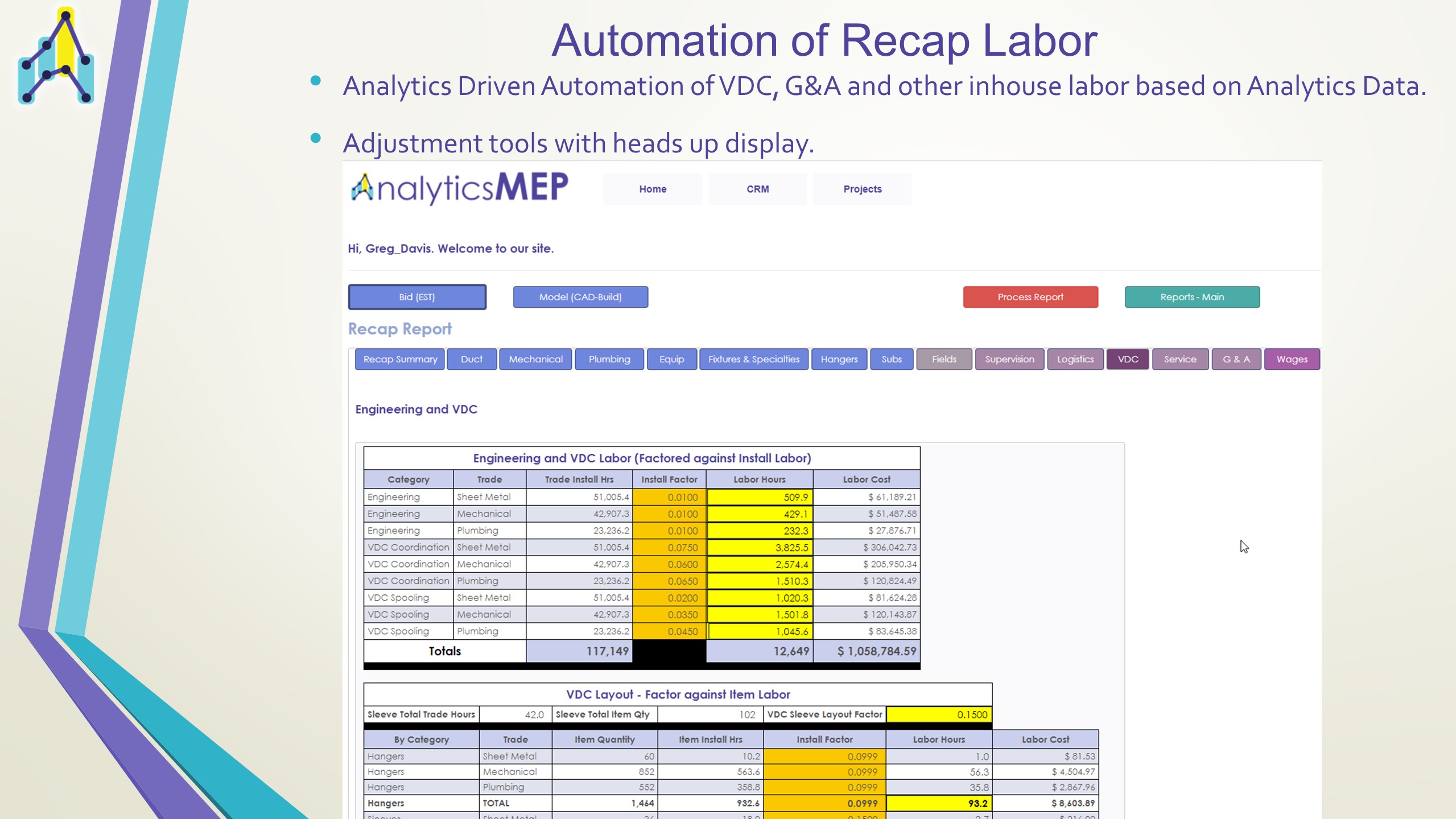Open the Home navigation item
The height and width of the screenshot is (819, 1456).
[652, 189]
